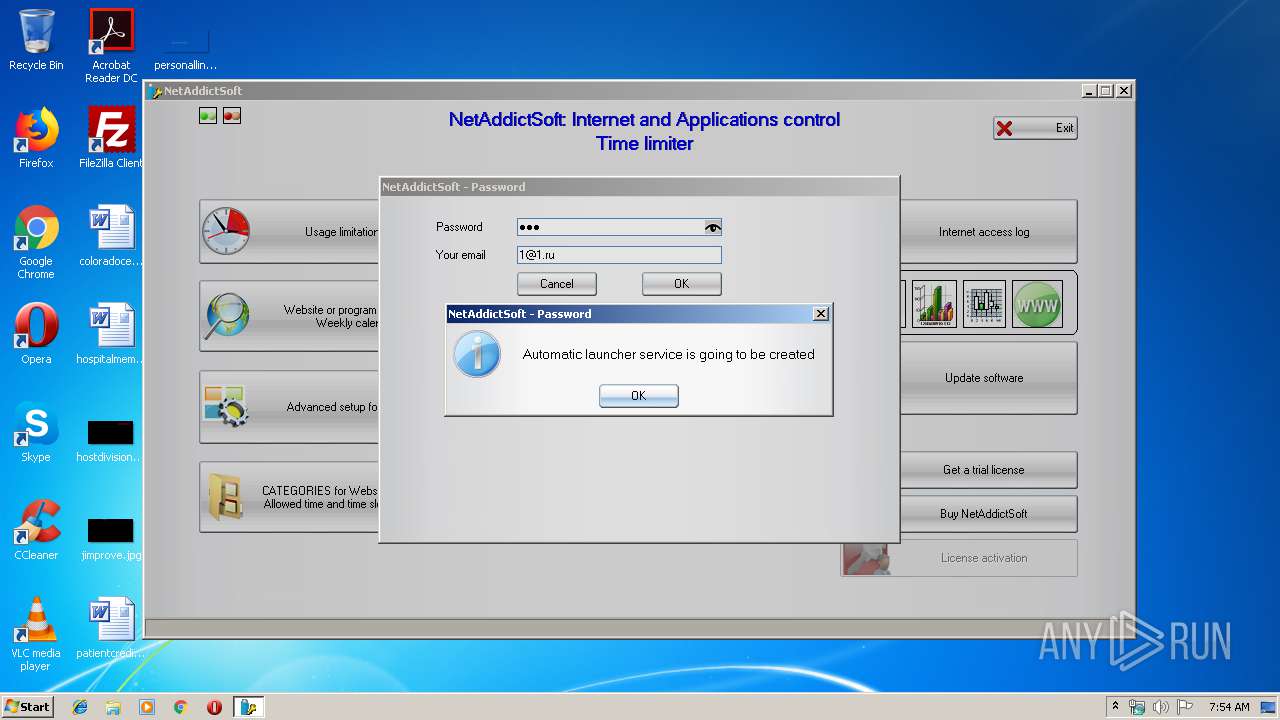The image size is (1280, 720).
Task: Open the 3D bar chart statistics icon
Action: pos(934,304)
